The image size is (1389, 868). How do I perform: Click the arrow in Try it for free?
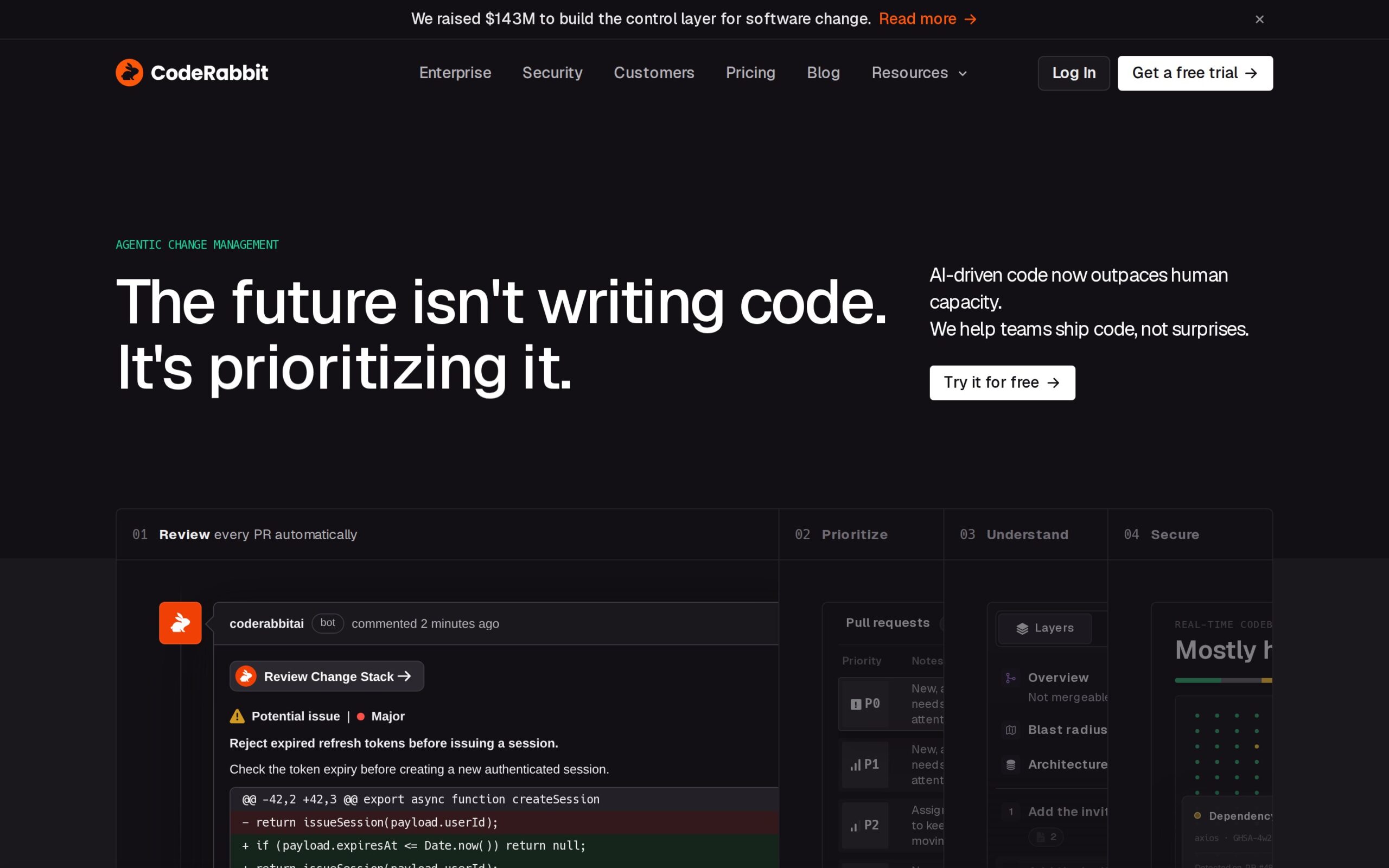1053,383
